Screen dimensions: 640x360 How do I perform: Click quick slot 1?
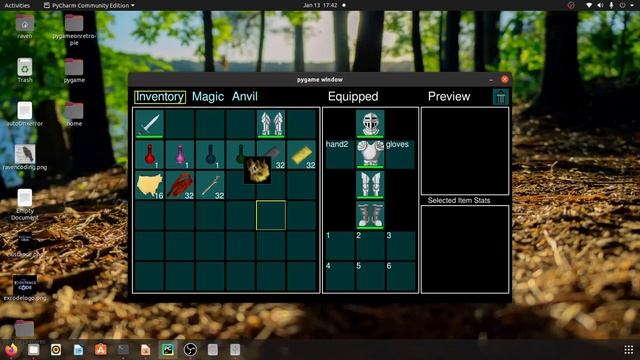[x=340, y=246]
